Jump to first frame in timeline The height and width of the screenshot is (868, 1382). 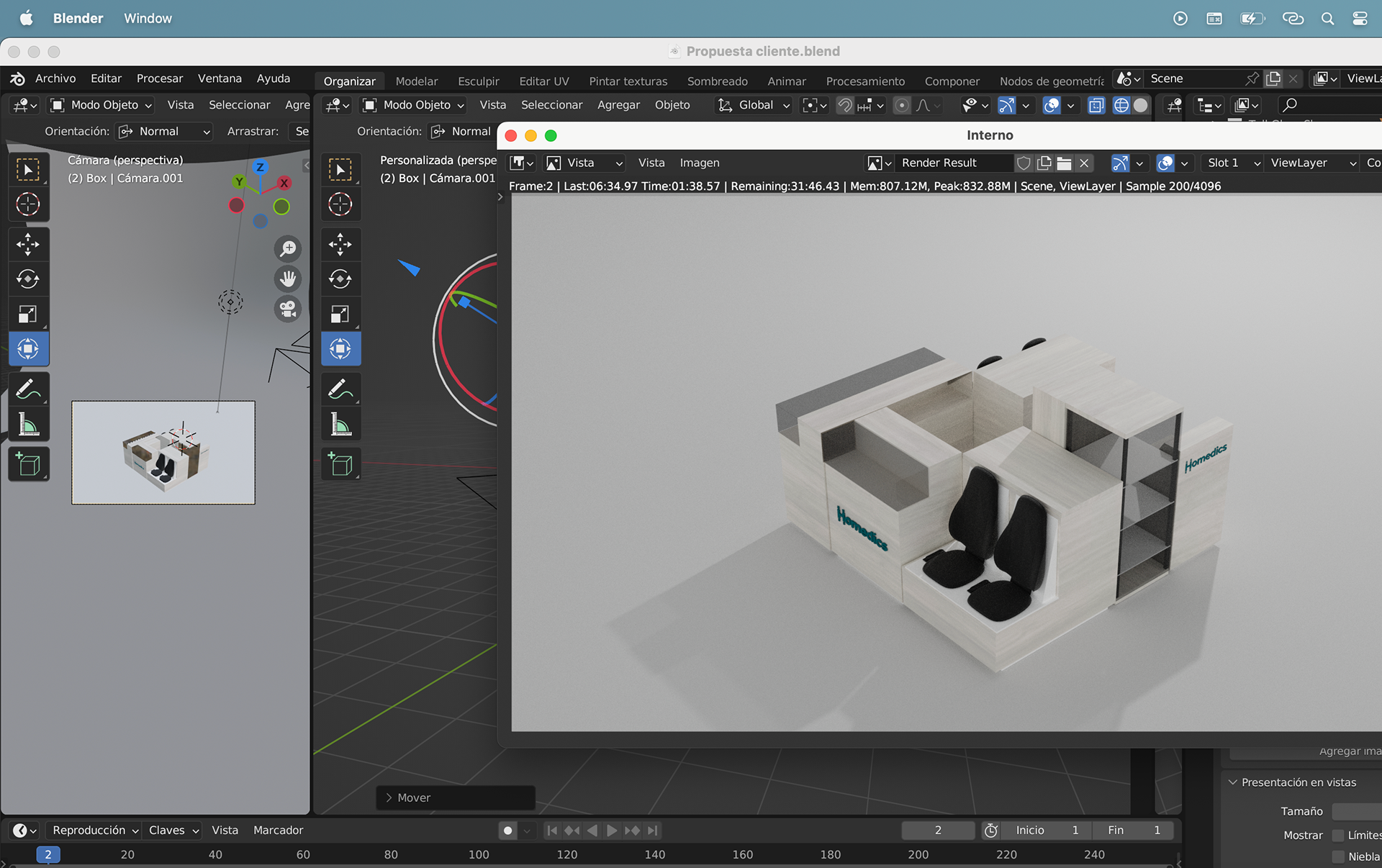(552, 831)
